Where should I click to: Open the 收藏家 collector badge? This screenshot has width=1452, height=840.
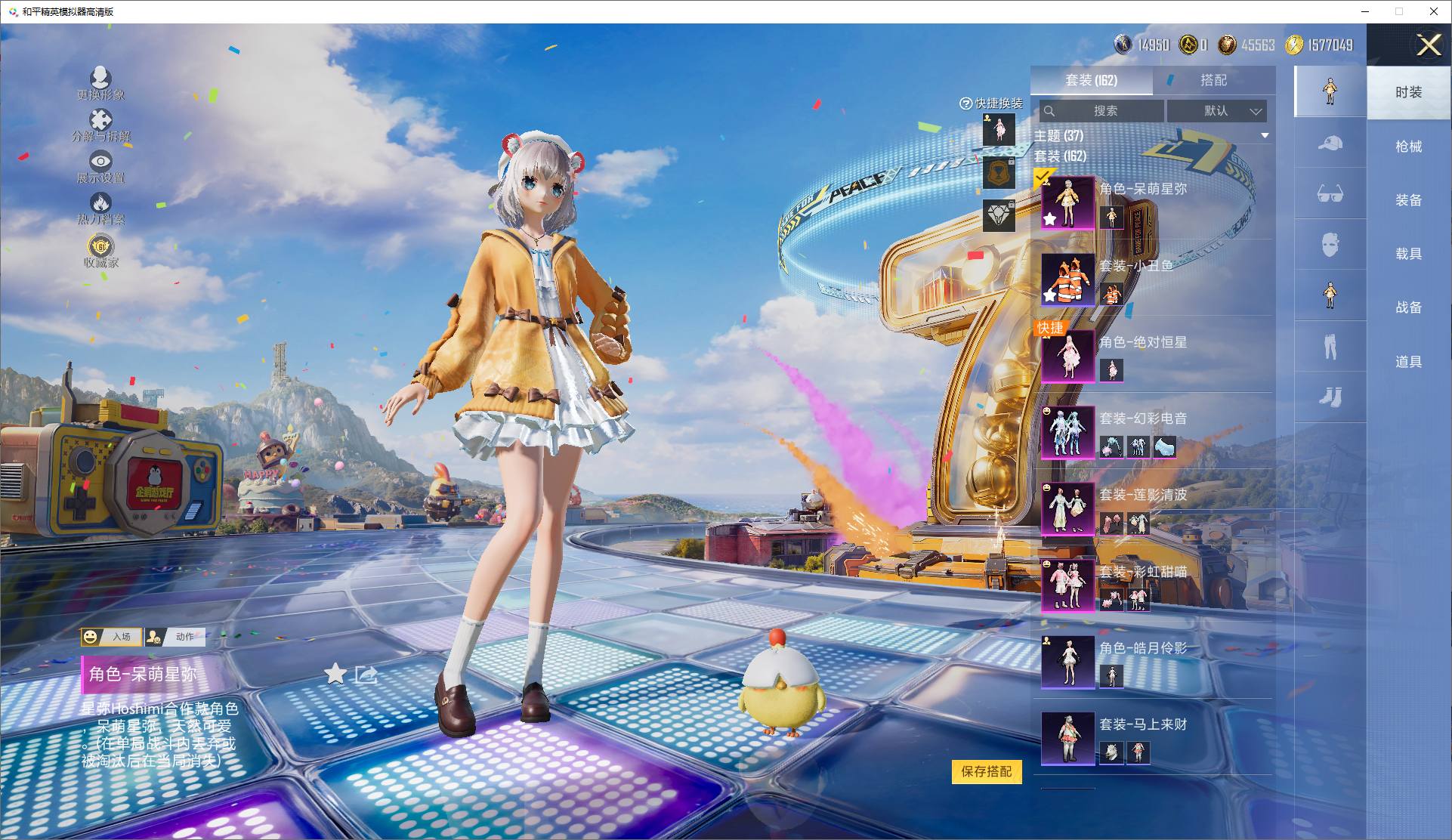tap(100, 246)
